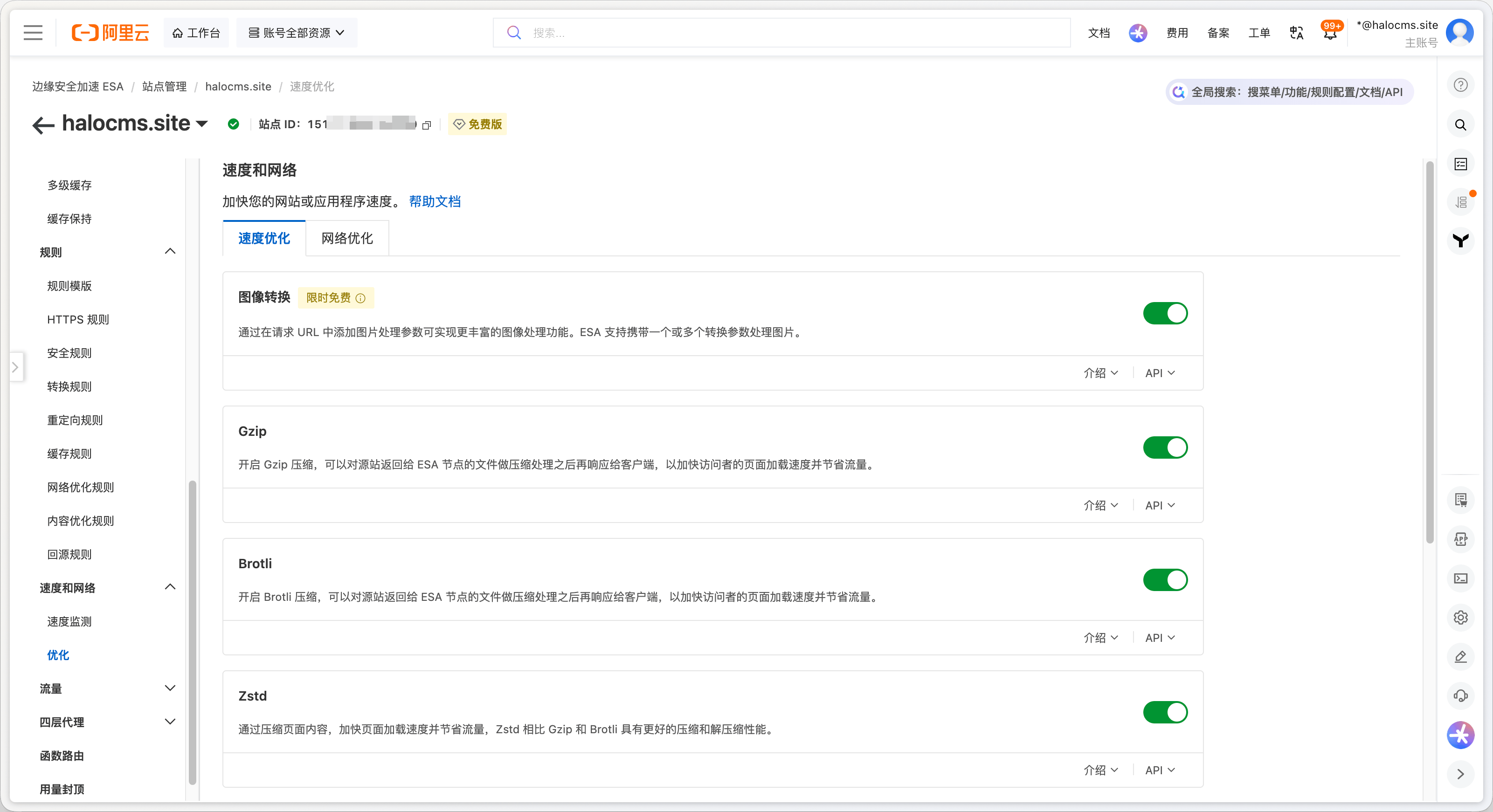
Task: Click the back arrow beside halocms.site
Action: pos(43,124)
